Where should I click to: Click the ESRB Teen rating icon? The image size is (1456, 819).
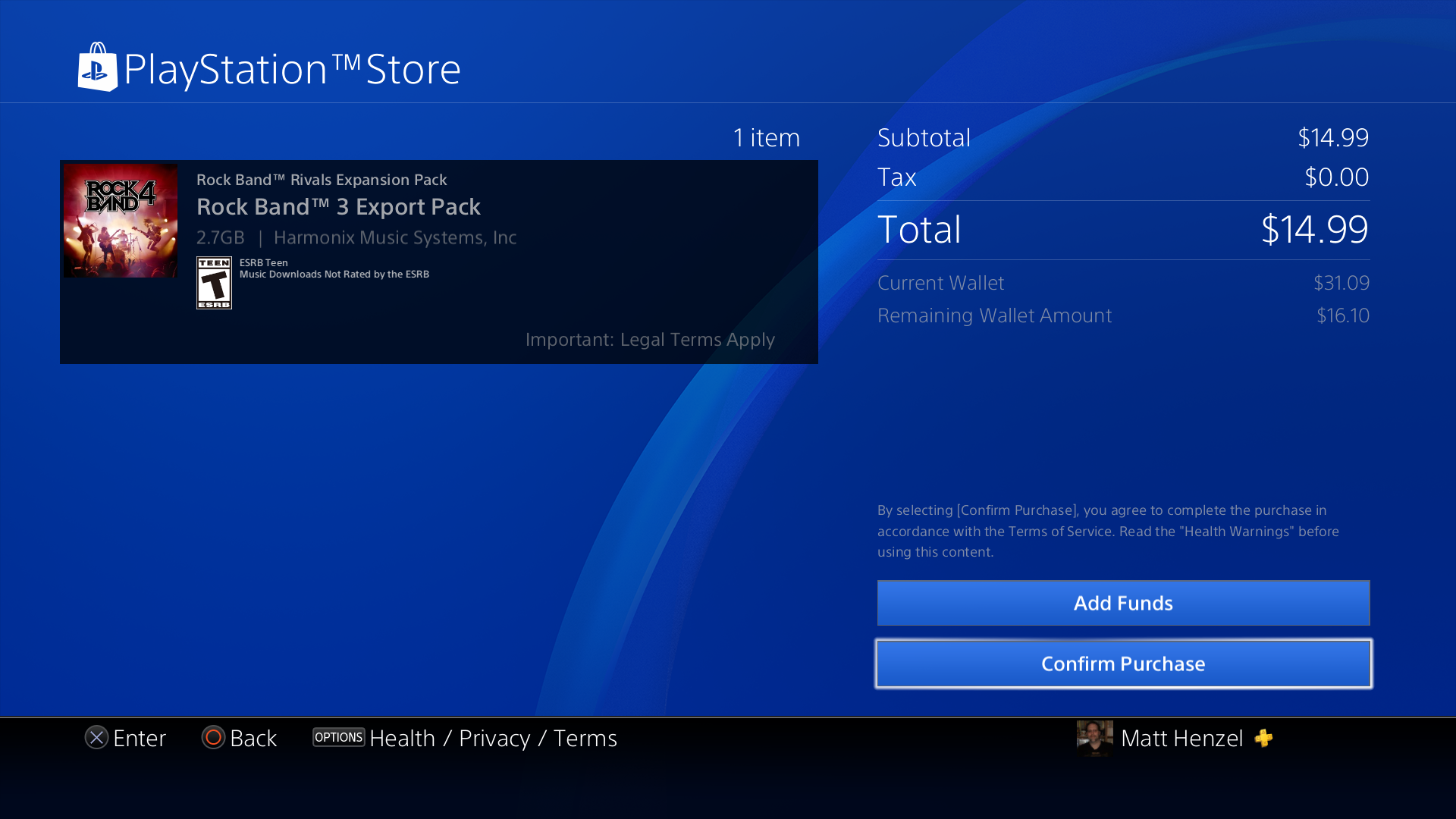(214, 283)
